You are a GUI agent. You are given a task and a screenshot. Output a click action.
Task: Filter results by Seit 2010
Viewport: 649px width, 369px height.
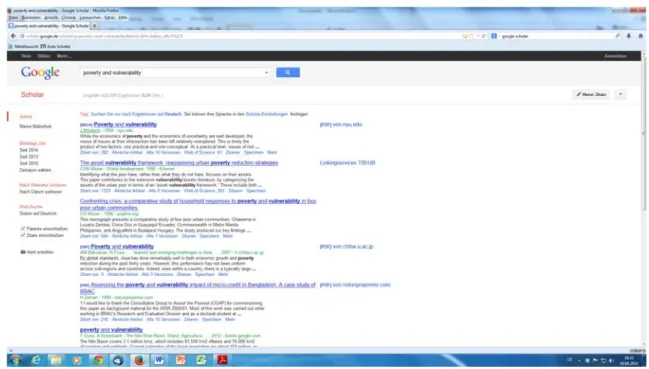pyautogui.click(x=29, y=163)
